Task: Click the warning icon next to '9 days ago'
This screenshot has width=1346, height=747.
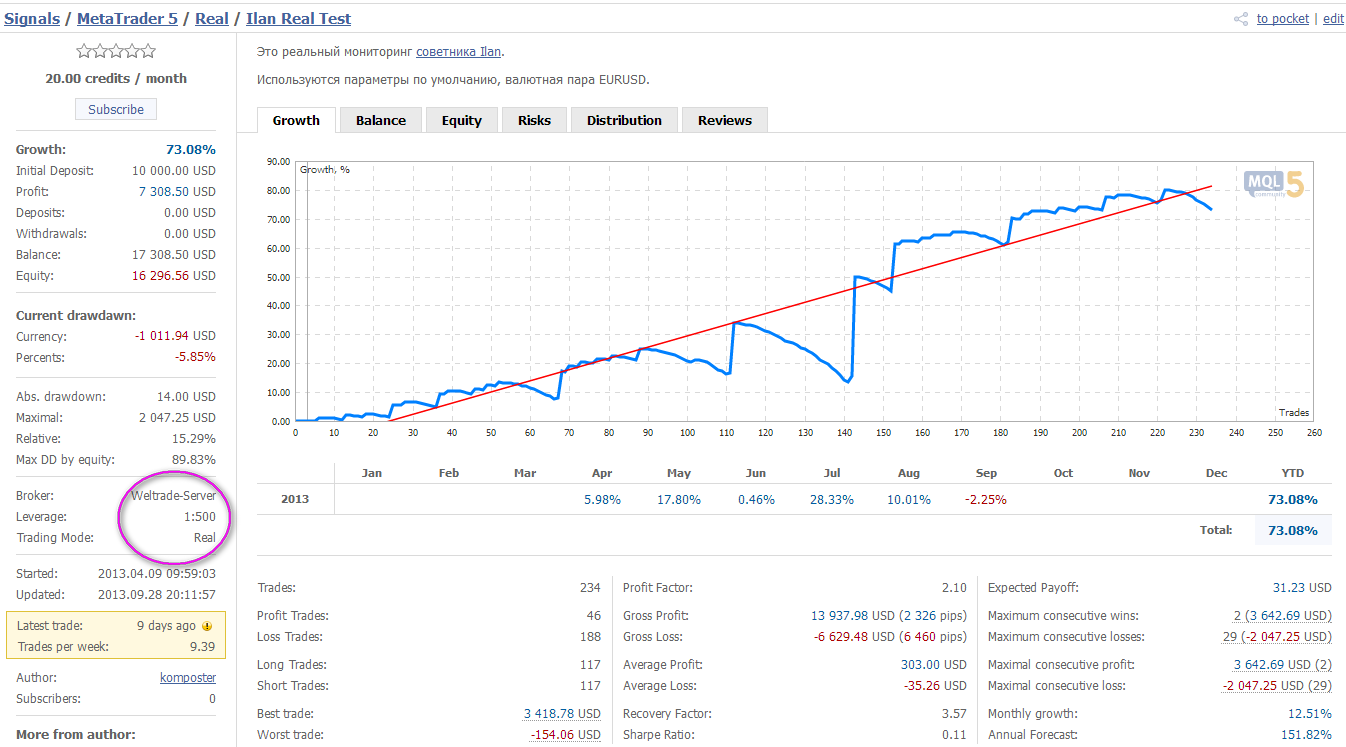Action: tap(207, 626)
